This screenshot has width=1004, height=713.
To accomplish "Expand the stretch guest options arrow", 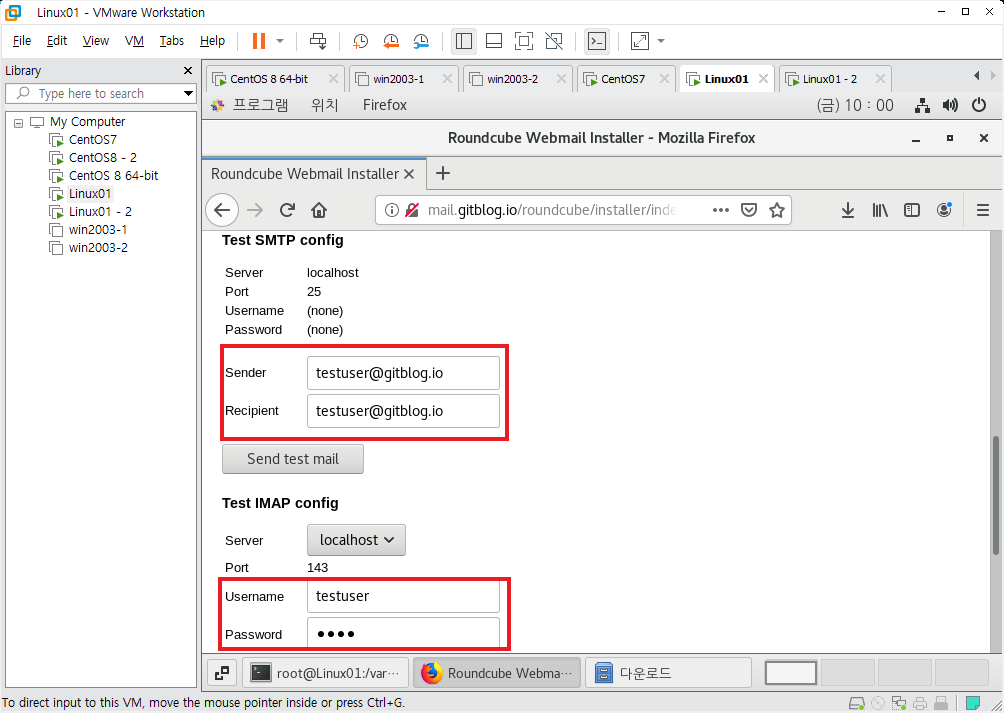I will click(661, 41).
